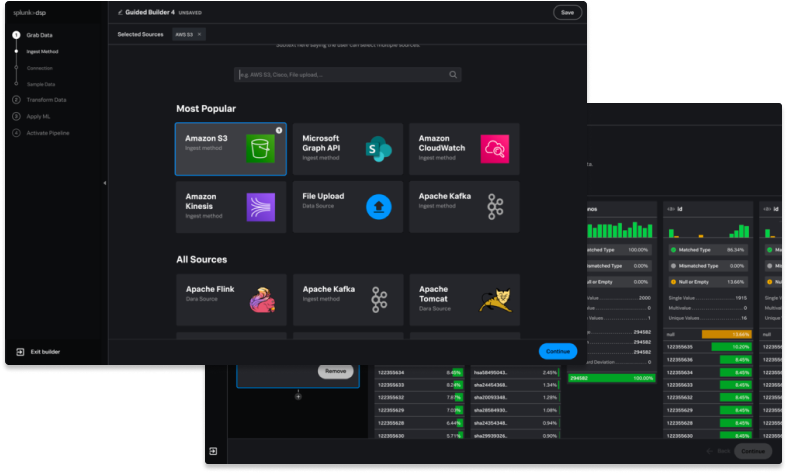The width and height of the screenshot is (787, 473).
Task: Click Matched Type 100.00% row
Action: pos(619,250)
